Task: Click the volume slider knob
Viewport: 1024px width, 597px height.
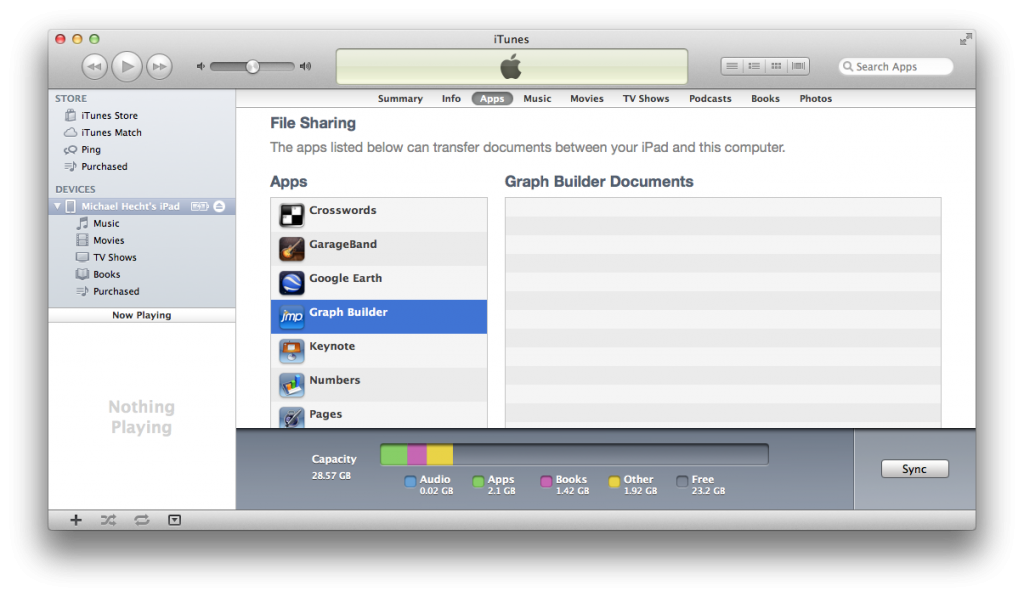Action: click(x=253, y=66)
